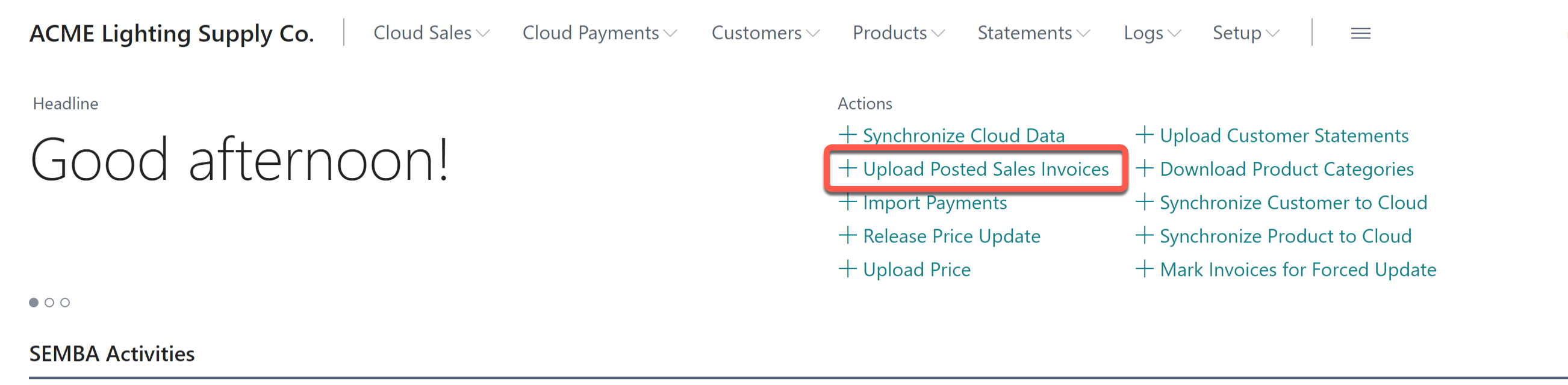Open the Customers menu
The image size is (1568, 385).
765,34
